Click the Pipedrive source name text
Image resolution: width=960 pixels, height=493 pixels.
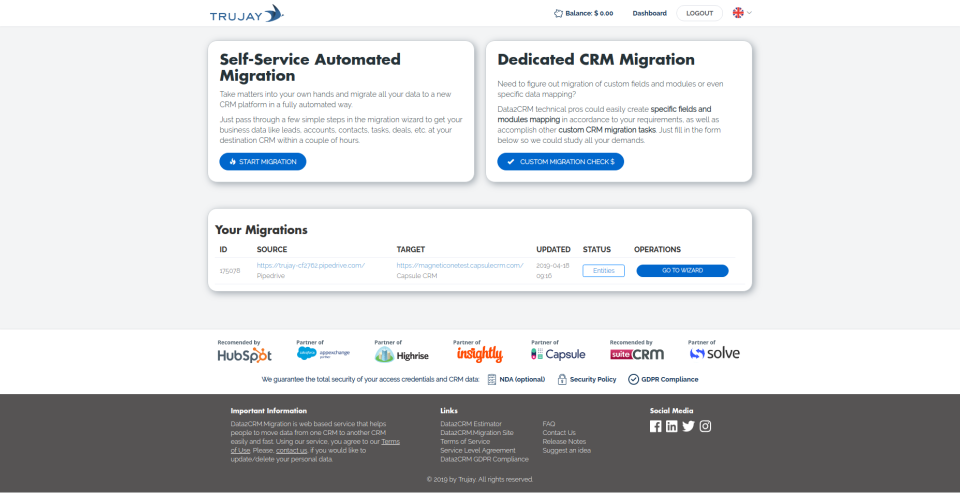pos(269,276)
